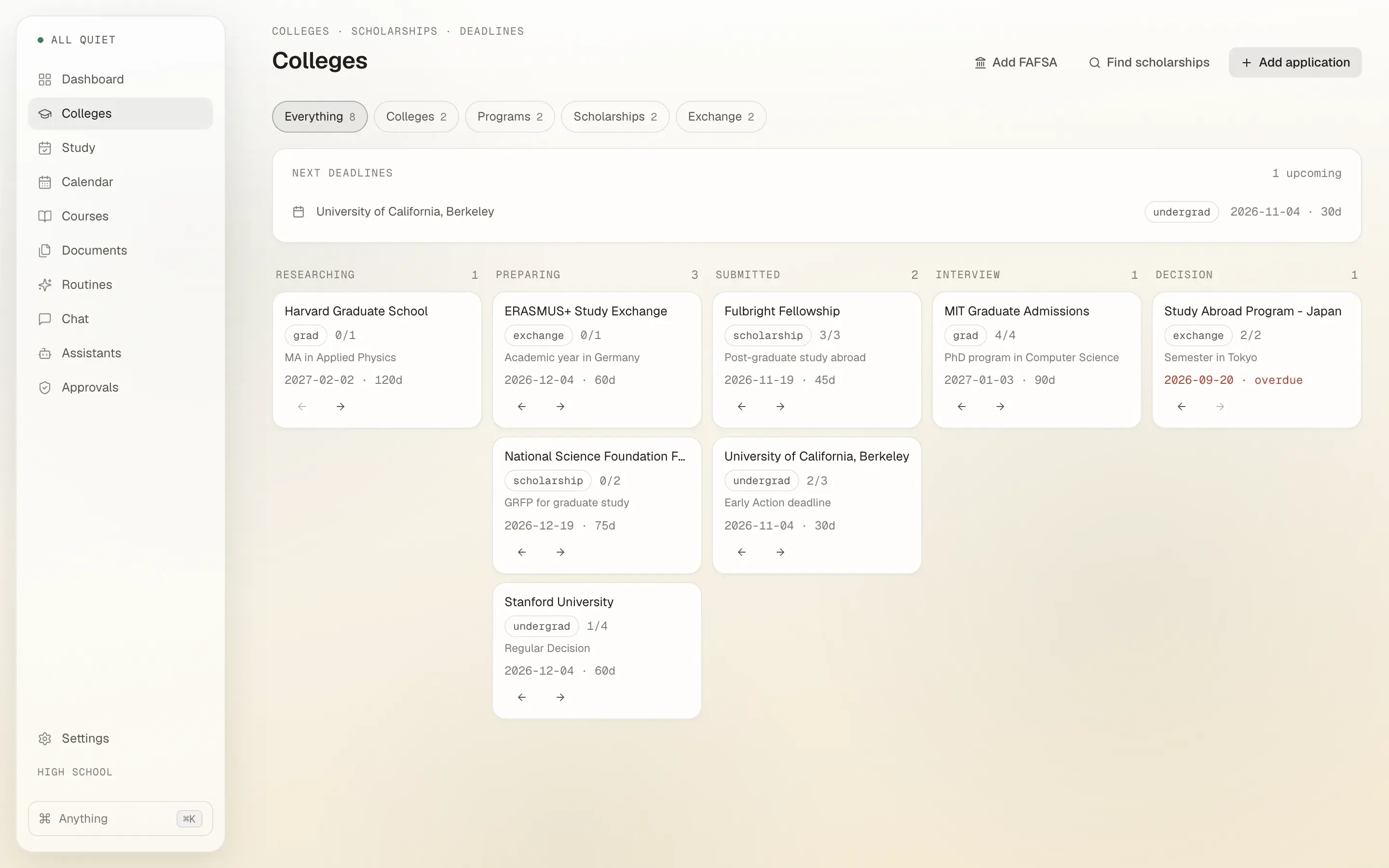Filter by Exchange tab
Viewport: 1389px width, 868px height.
721,117
